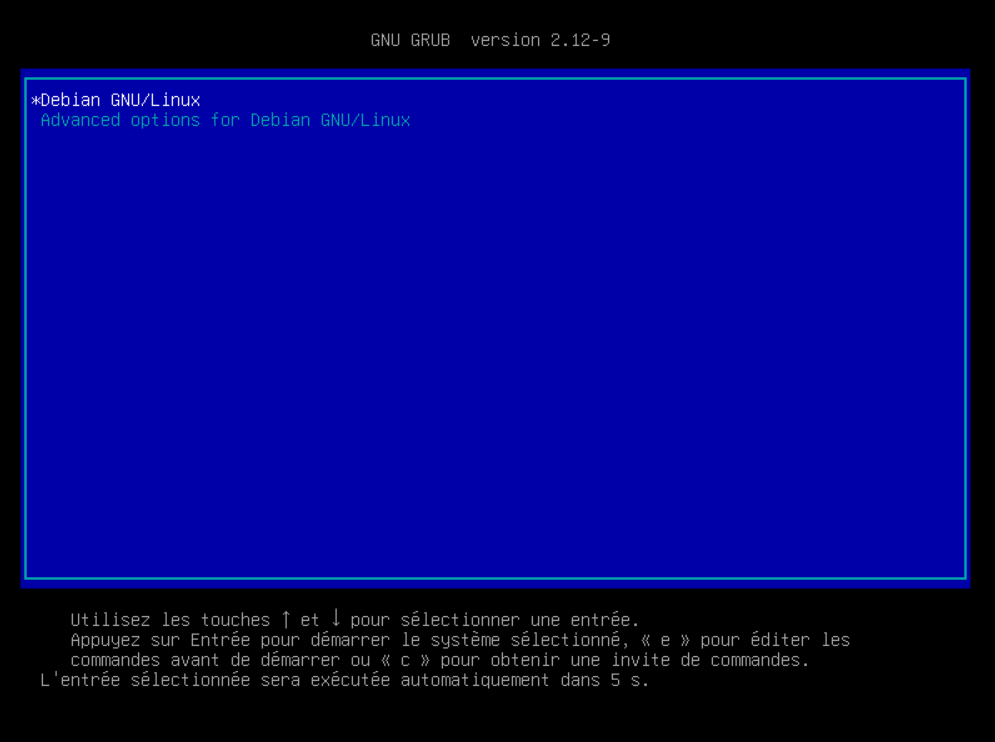Click the Utilisez les touches text
The image size is (995, 742).
click(170, 620)
